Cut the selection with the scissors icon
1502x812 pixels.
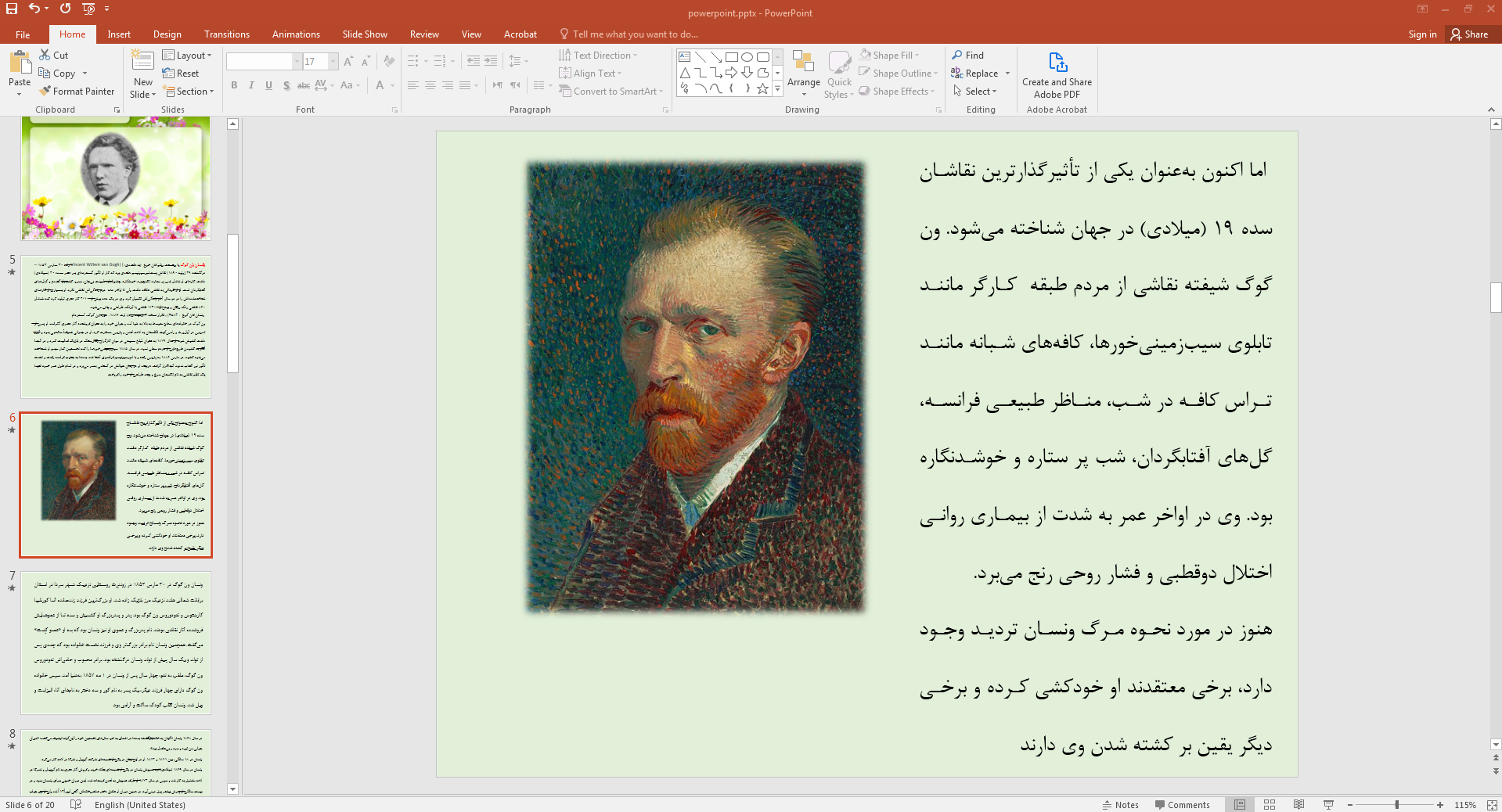(x=45, y=55)
